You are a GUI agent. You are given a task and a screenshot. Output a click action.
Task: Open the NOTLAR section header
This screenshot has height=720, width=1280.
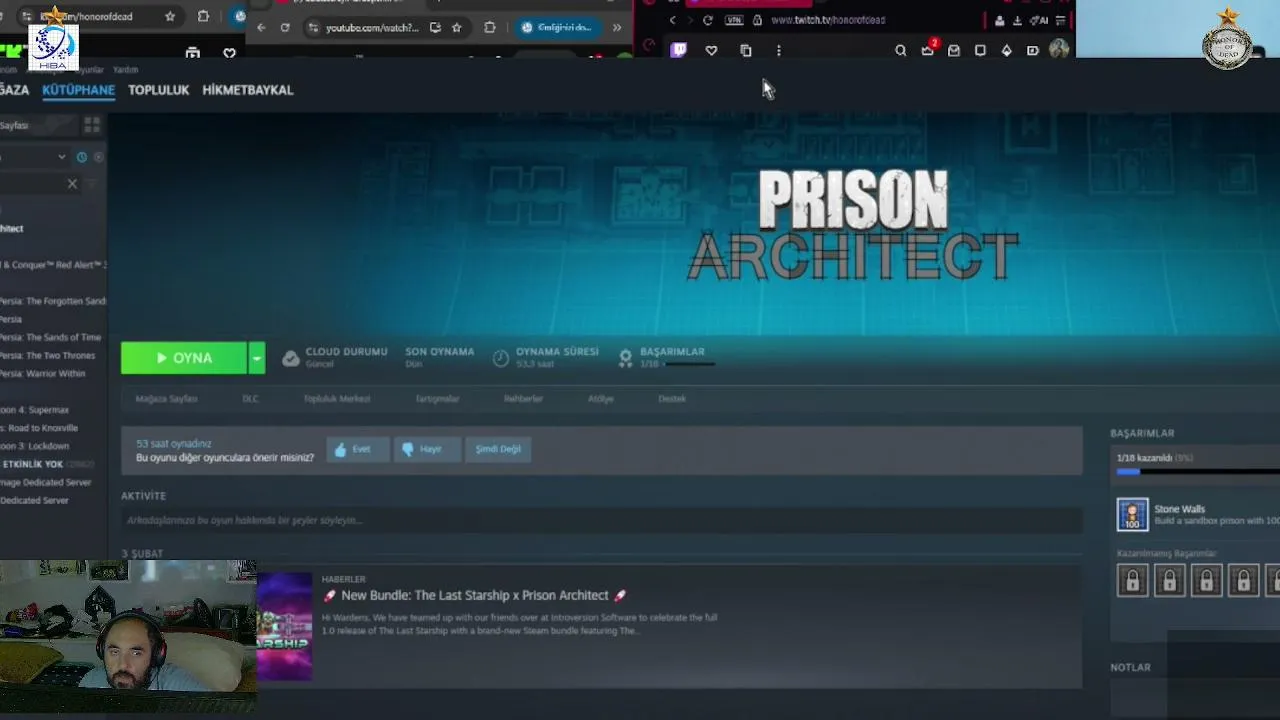[x=1131, y=667]
